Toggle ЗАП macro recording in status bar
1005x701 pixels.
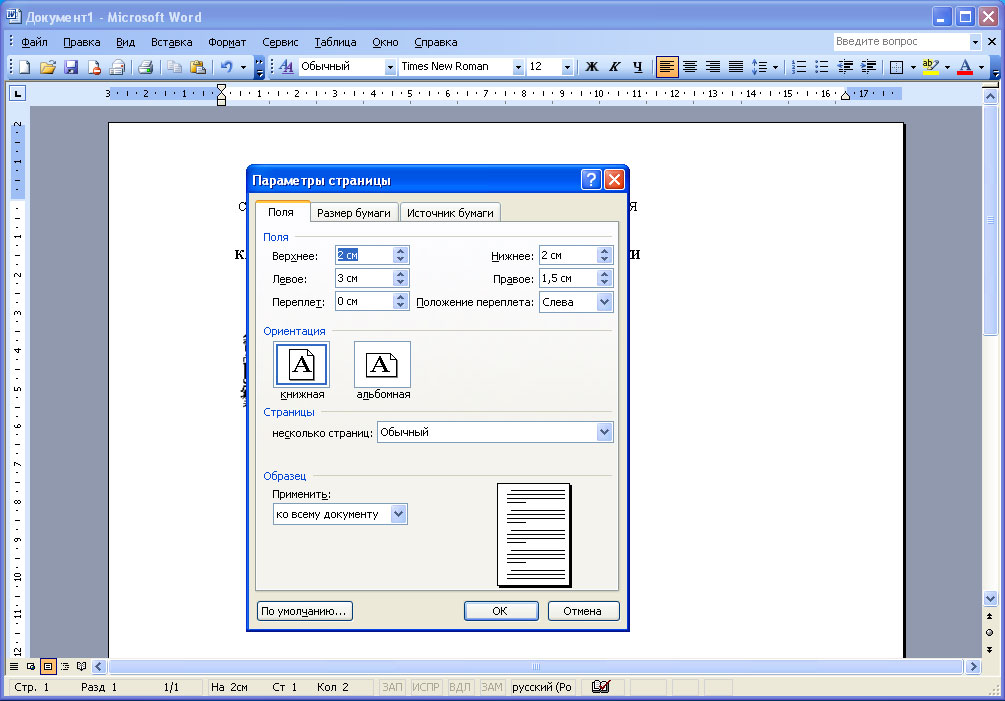pos(392,687)
